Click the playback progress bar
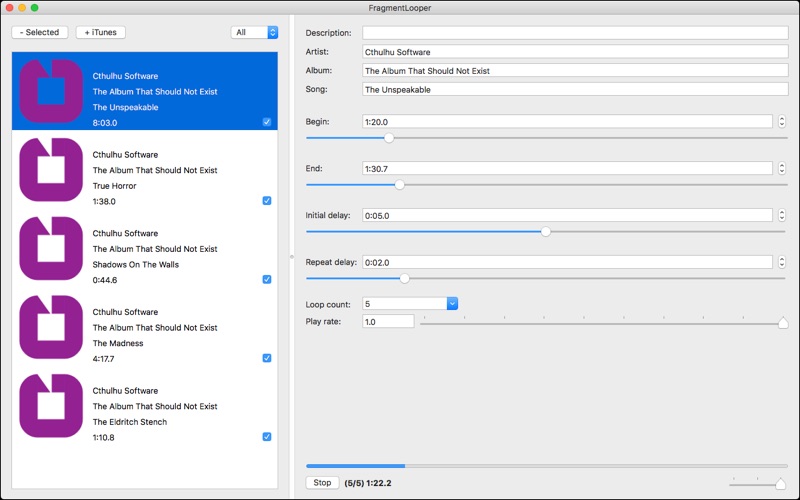 coord(546,466)
